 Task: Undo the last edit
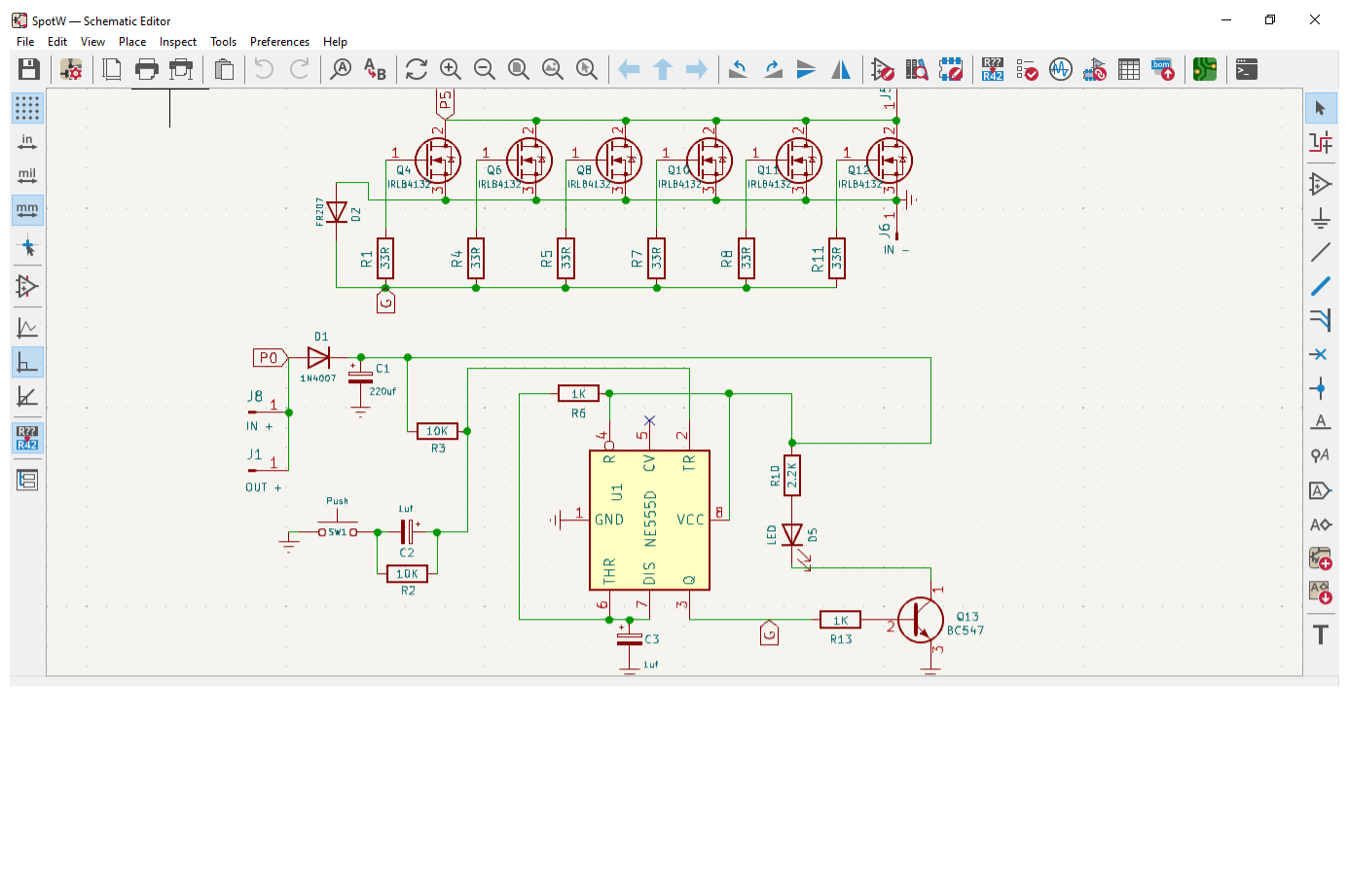263,69
